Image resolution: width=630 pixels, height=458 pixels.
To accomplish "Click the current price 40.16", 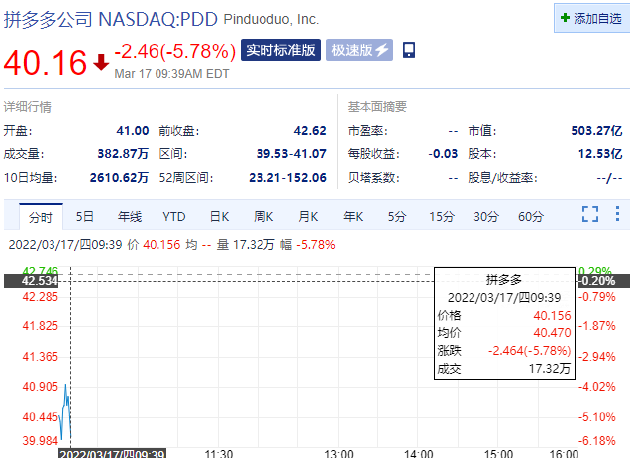I will coord(45,62).
